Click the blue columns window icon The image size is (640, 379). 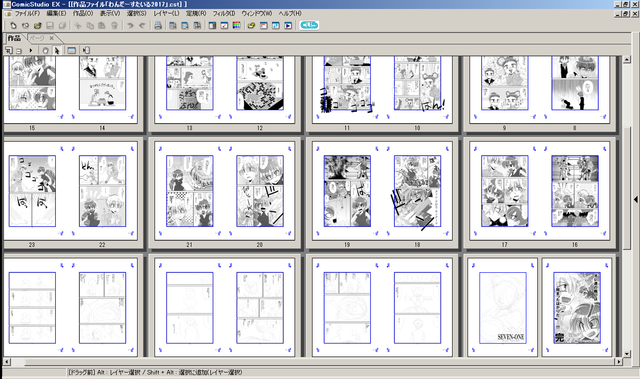[x=276, y=26]
